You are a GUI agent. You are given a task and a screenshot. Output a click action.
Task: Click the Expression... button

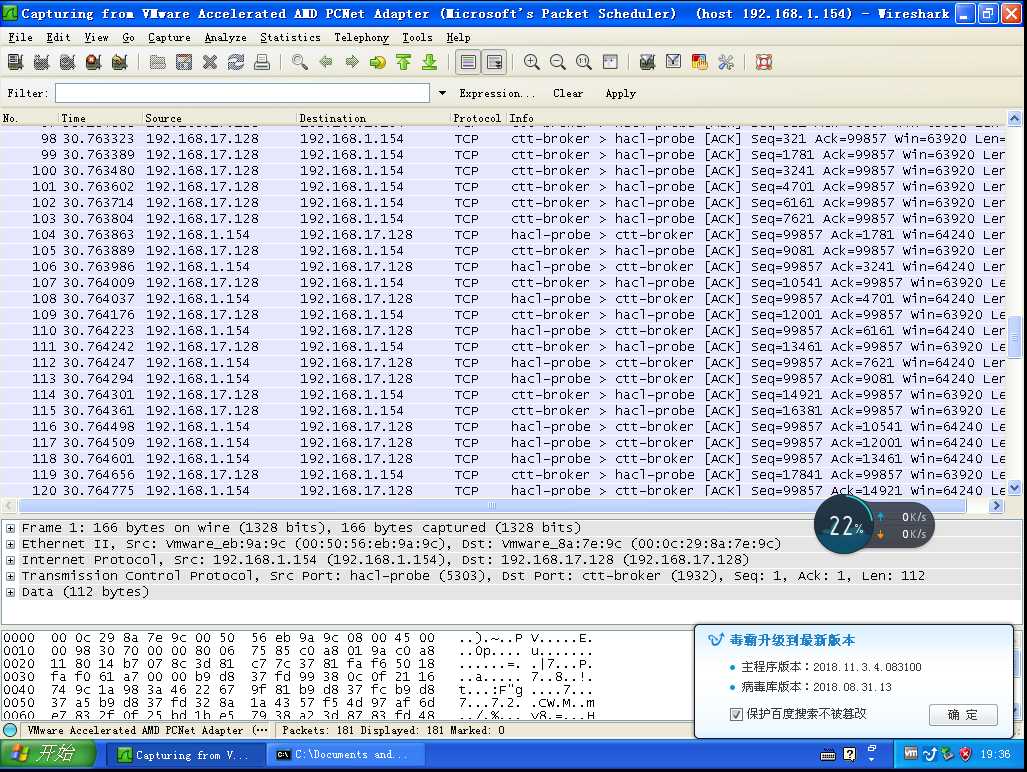[497, 93]
